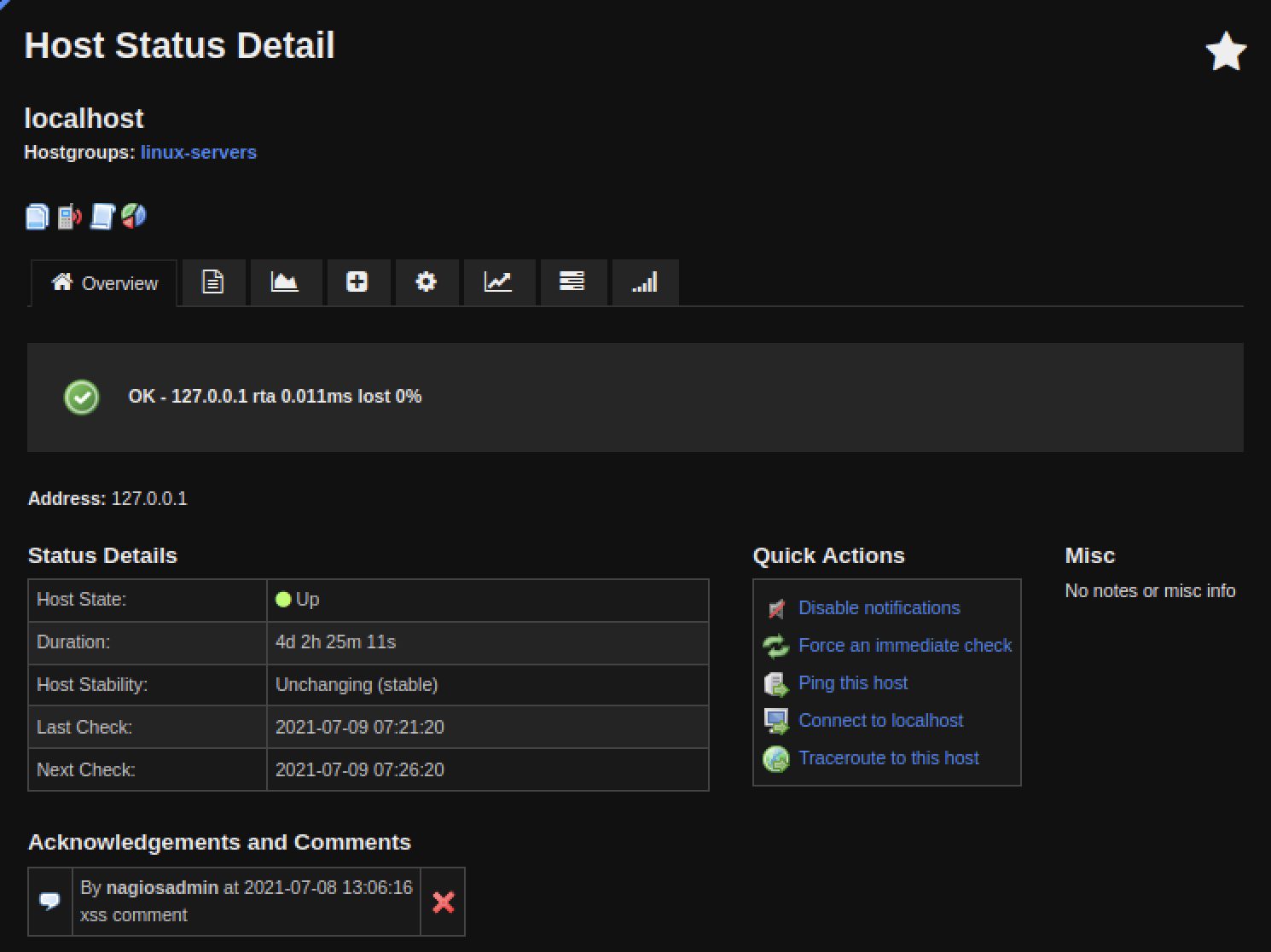This screenshot has height=952, width=1271.
Task: Select the gear Configure tab icon
Action: [x=427, y=282]
